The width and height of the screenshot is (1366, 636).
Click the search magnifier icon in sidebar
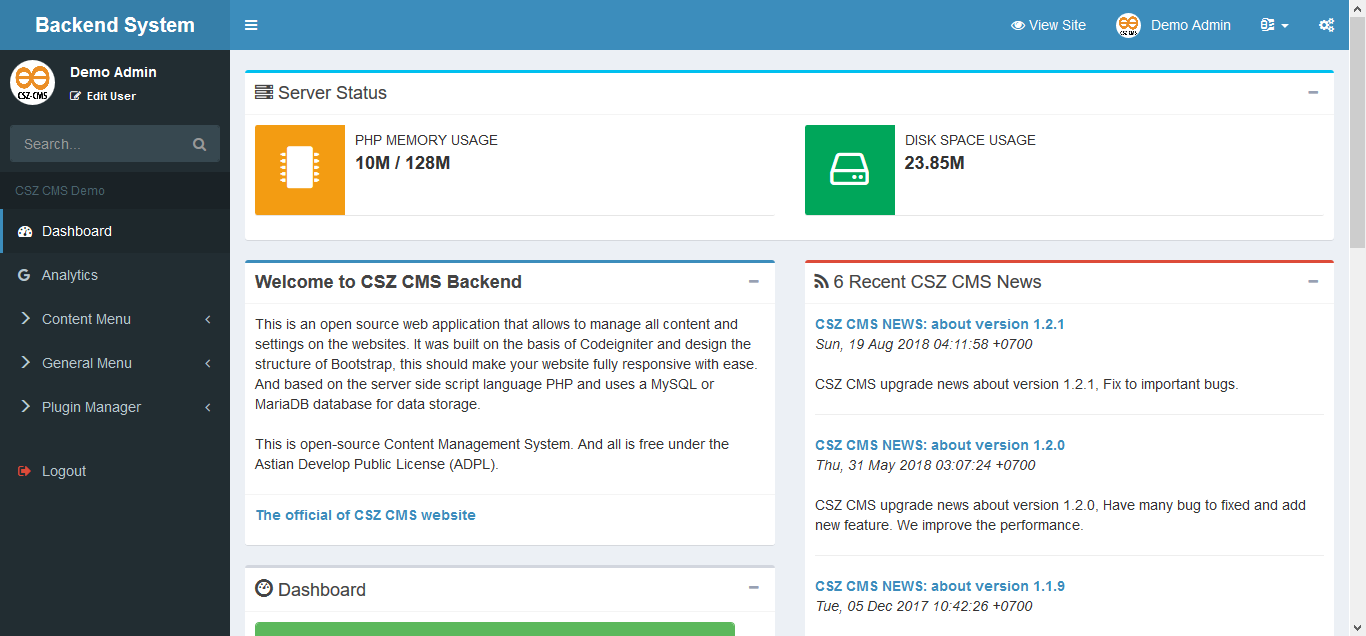(200, 144)
